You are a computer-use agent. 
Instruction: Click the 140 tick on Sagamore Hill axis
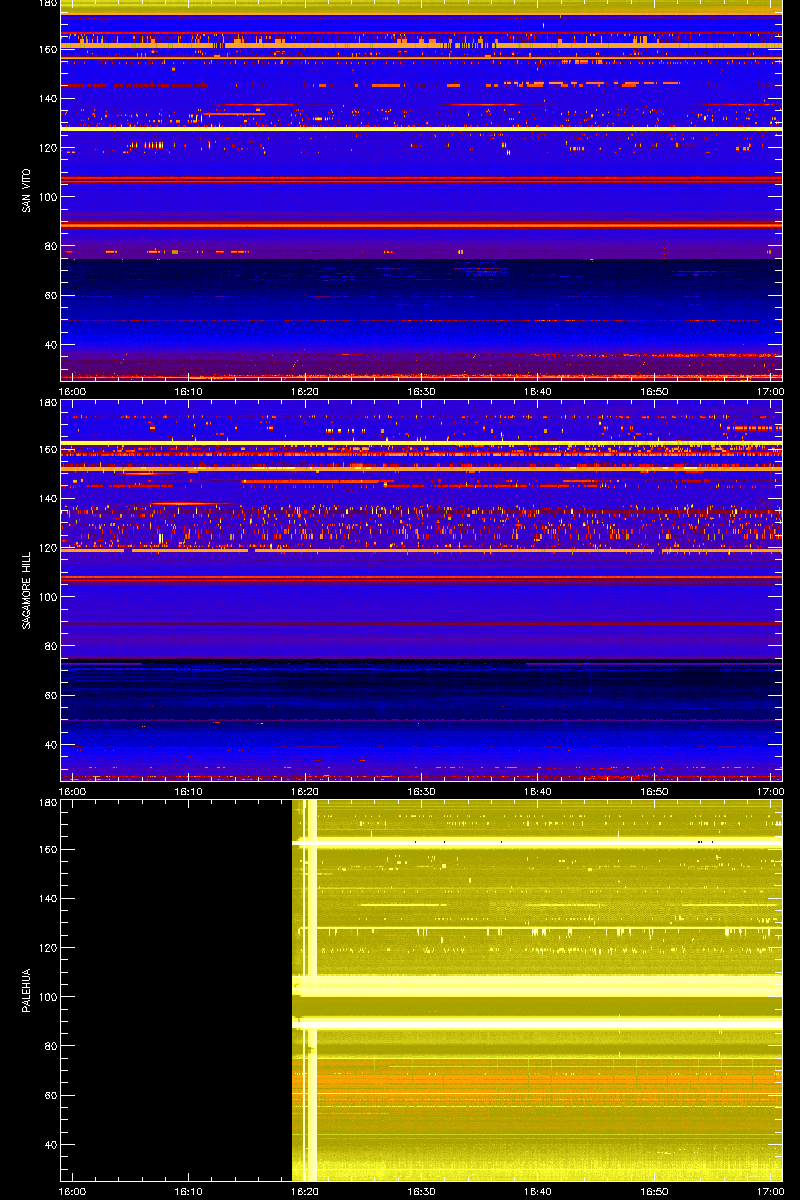pos(47,499)
